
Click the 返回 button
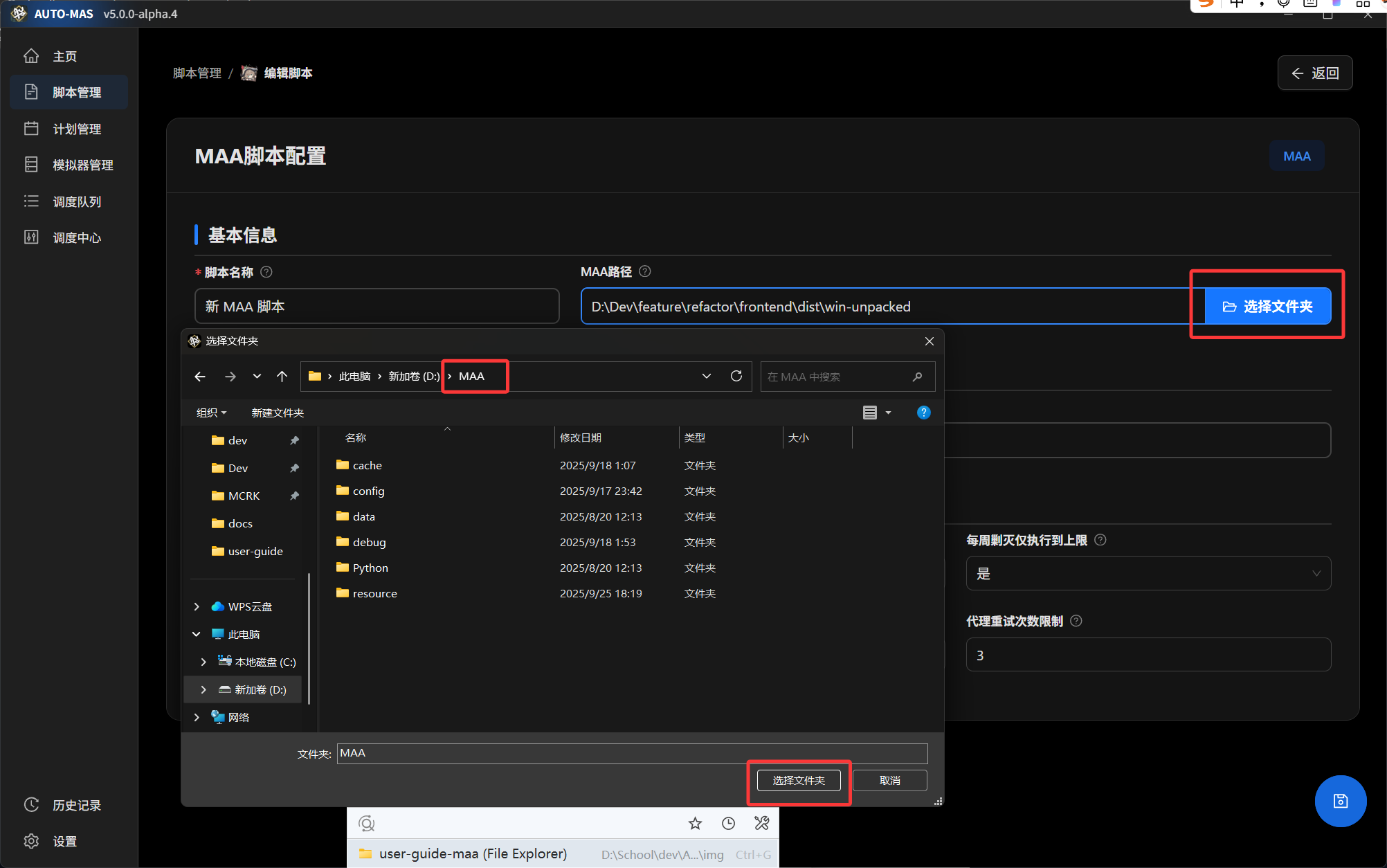(1314, 73)
